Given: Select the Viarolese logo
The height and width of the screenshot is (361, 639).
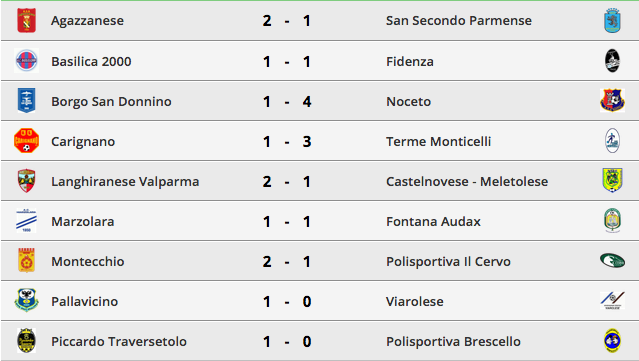Looking at the screenshot, I should pos(612,300).
